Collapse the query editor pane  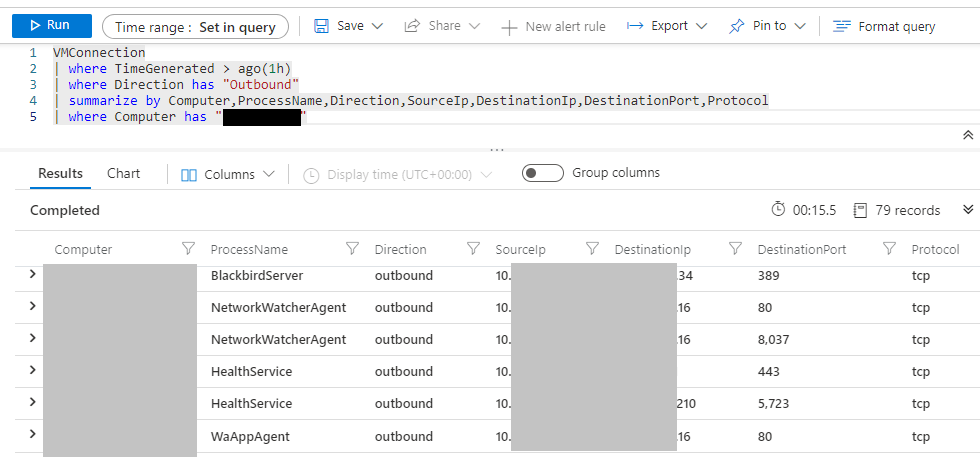(x=967, y=135)
